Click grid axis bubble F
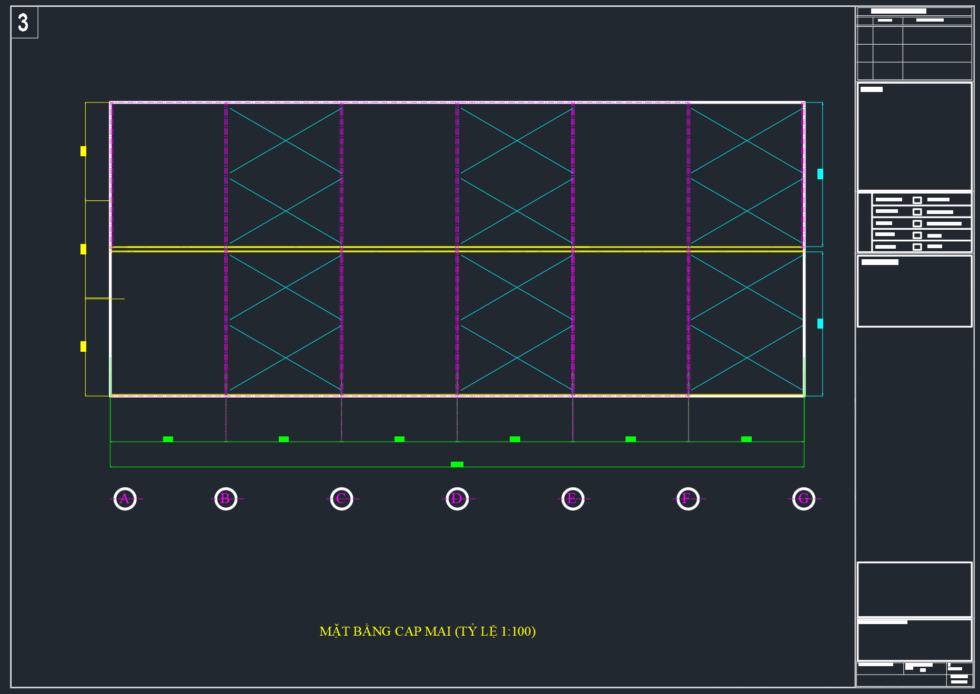 688,498
